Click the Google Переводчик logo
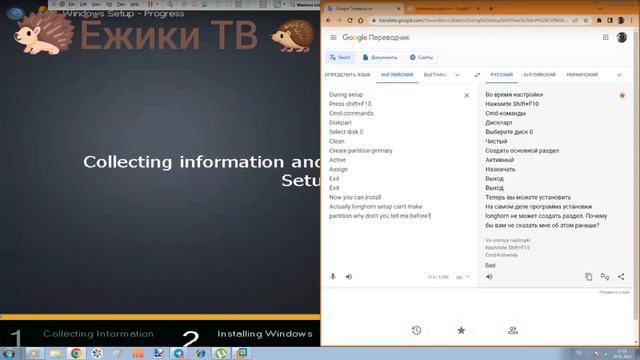The image size is (640, 360). point(376,38)
